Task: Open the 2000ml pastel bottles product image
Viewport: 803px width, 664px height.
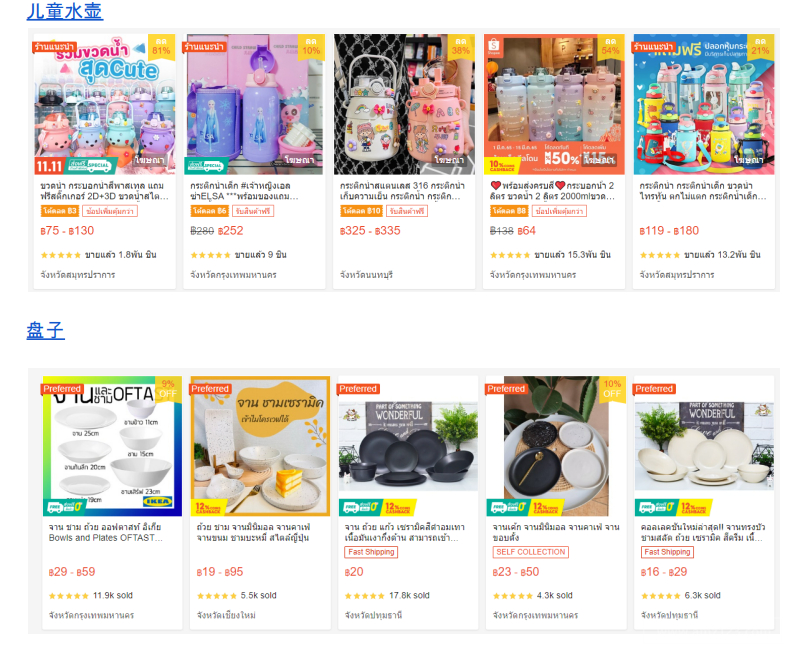Action: [x=554, y=104]
